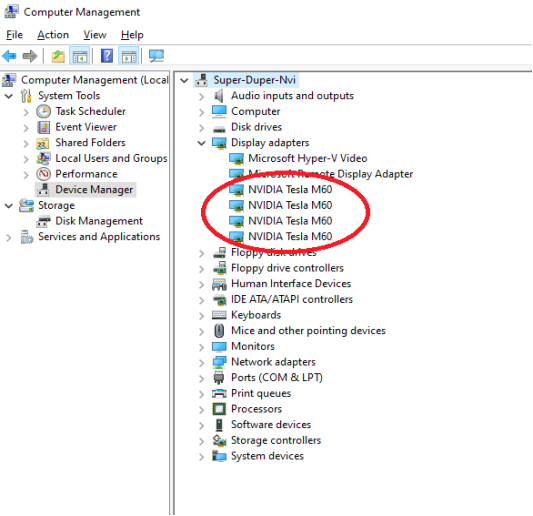
Task: Select Computer Management (Local) root
Action: pyautogui.click(x=94, y=80)
